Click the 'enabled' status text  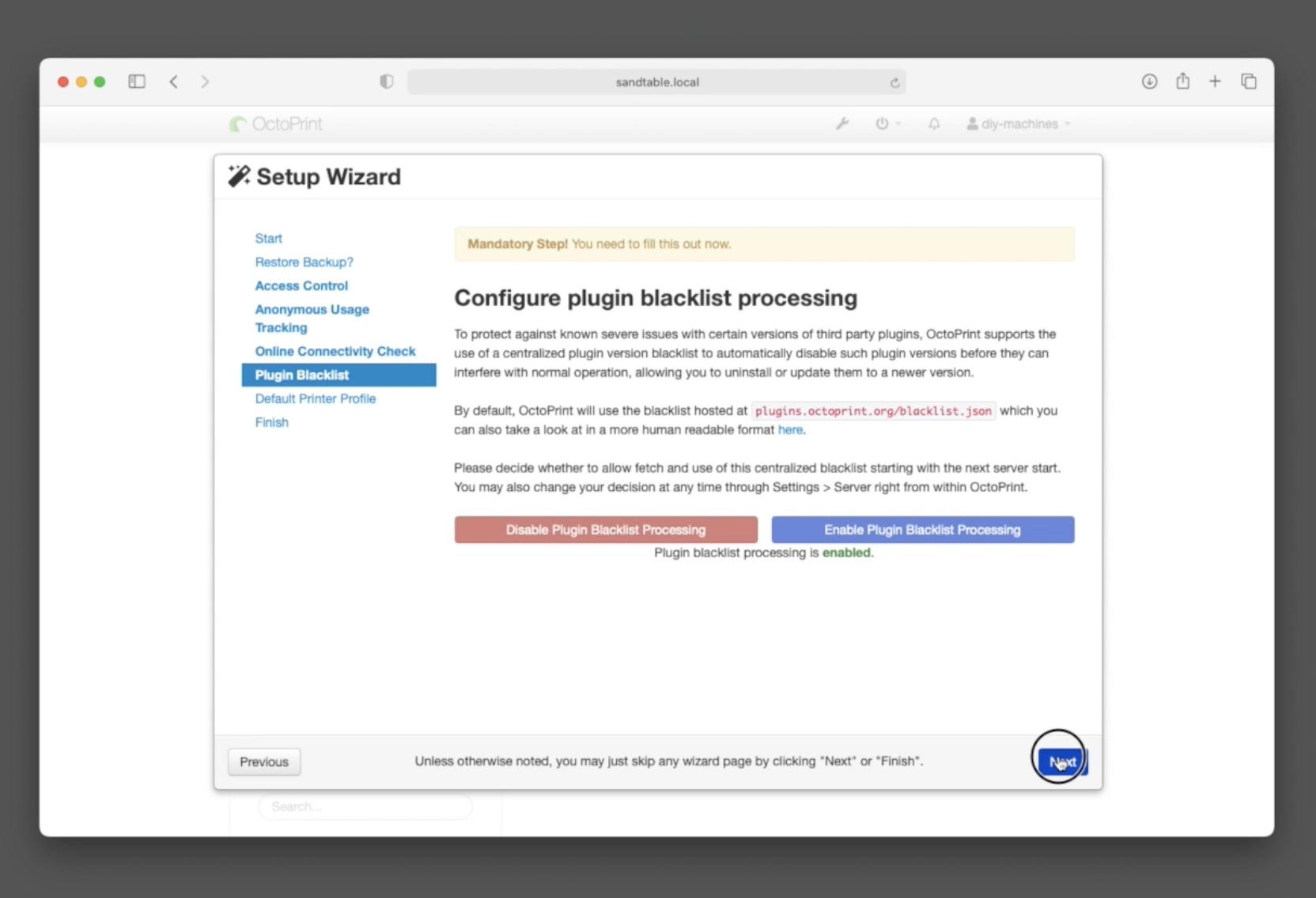(846, 553)
